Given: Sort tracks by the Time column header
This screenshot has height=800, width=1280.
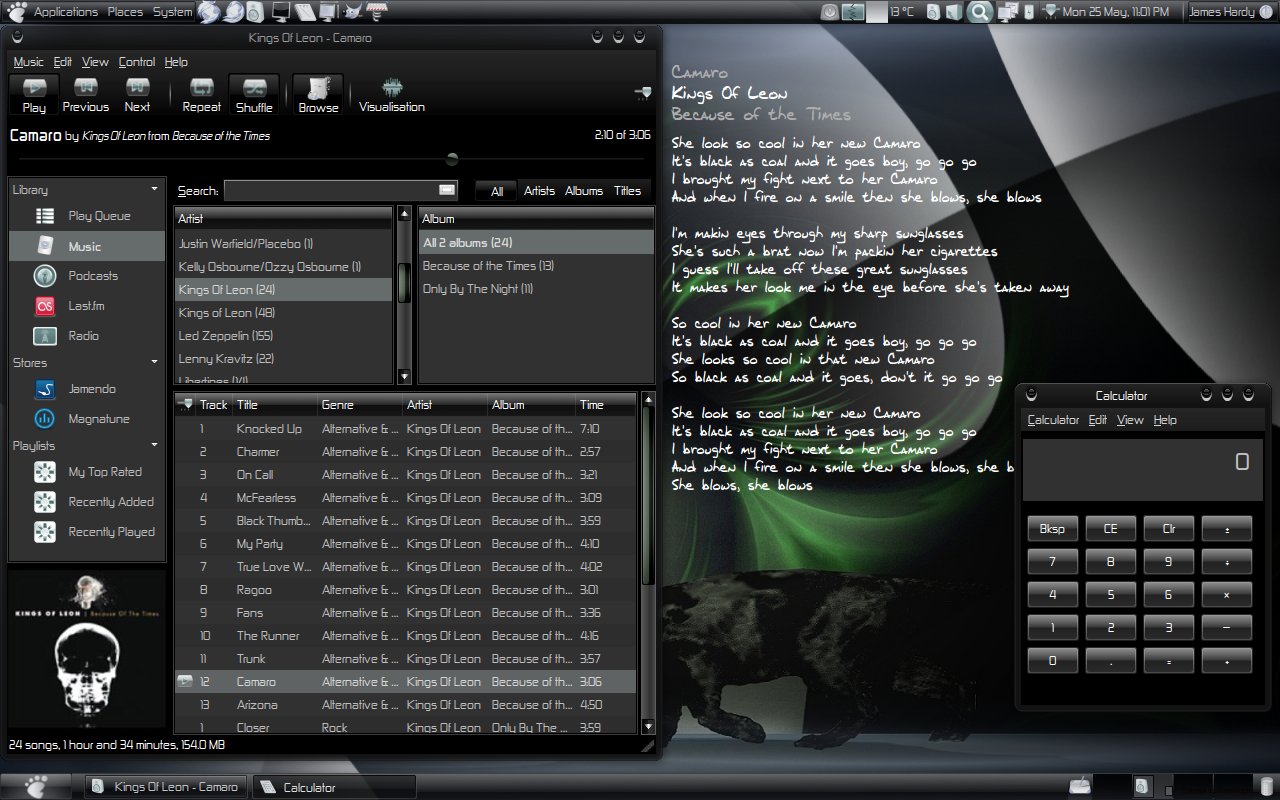Looking at the screenshot, I should (x=605, y=405).
